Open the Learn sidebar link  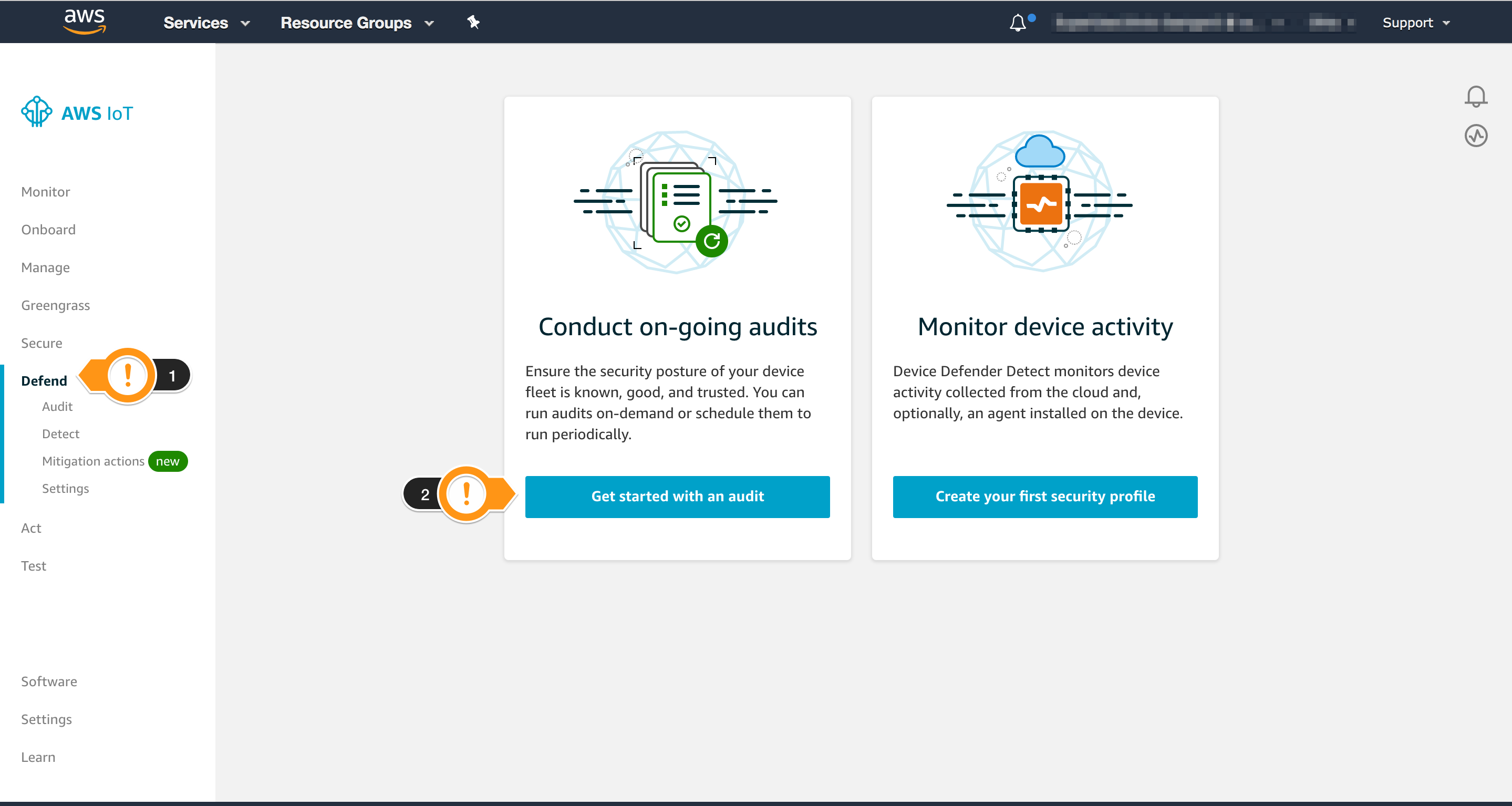[38, 757]
